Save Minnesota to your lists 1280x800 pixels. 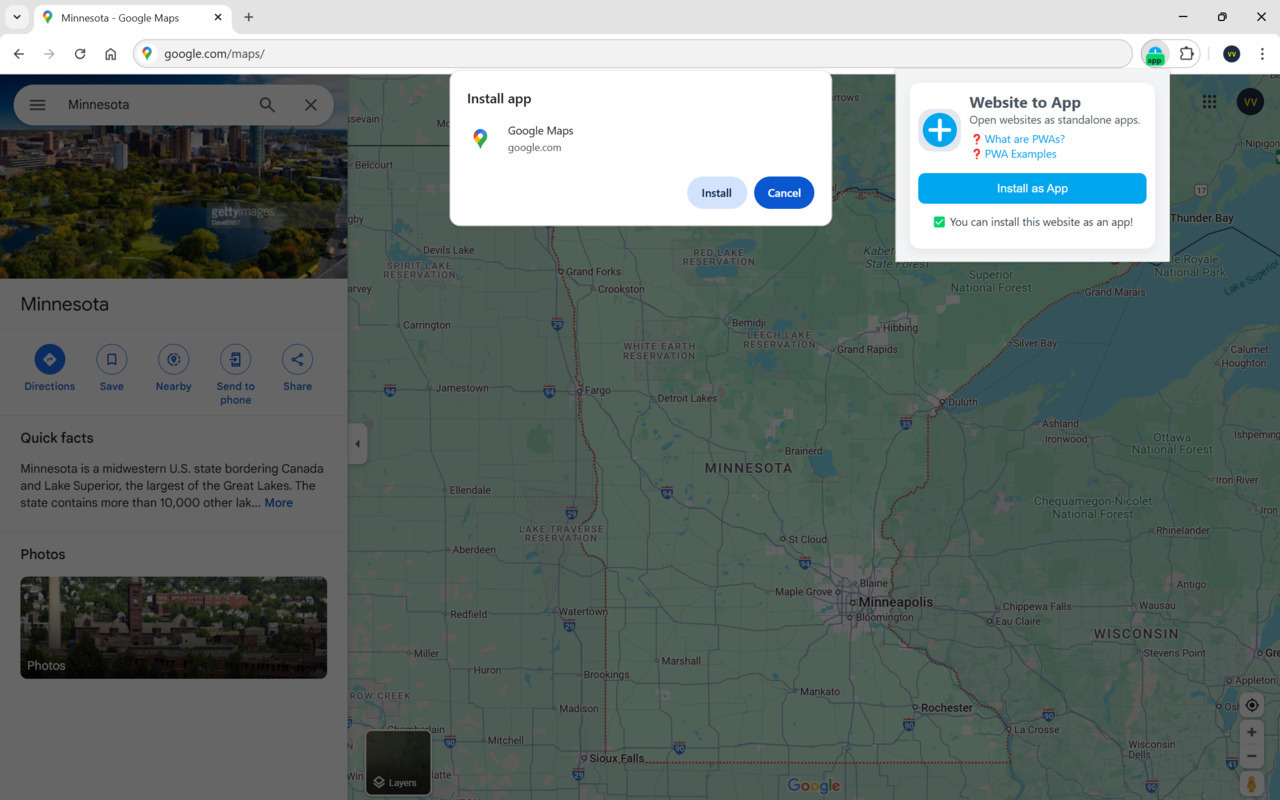pyautogui.click(x=112, y=368)
